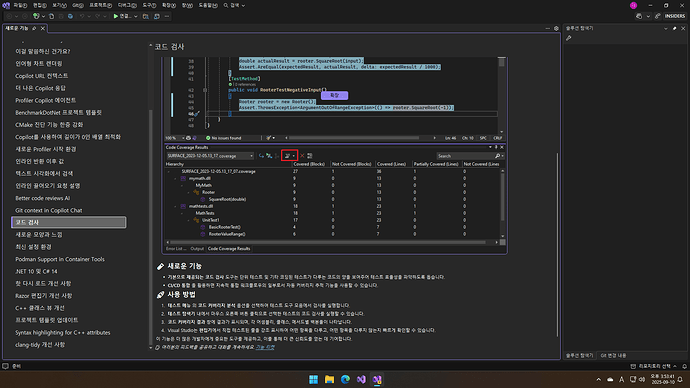Click the GitHub Copilot icon in toolbar
The width and height of the screenshot is (690, 388).
click(639, 16)
